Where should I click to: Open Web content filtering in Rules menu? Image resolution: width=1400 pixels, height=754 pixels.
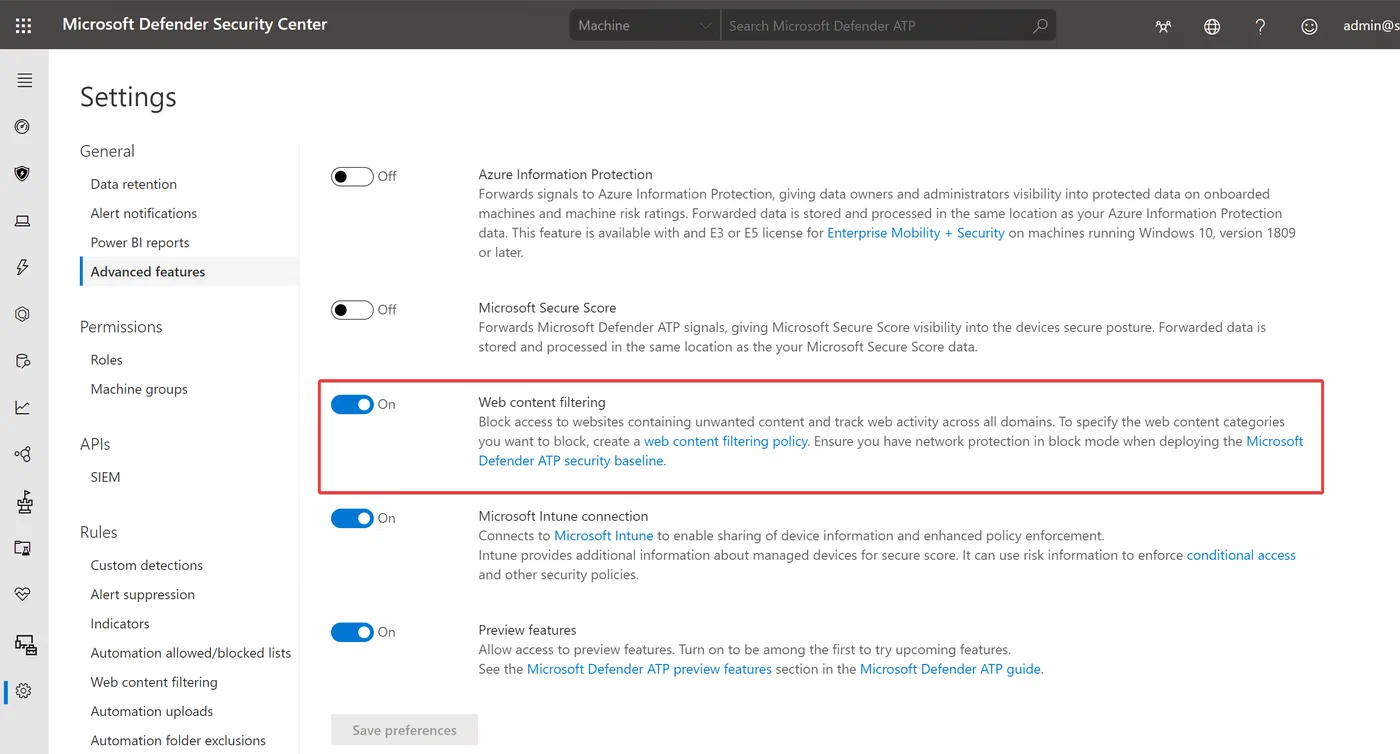[154, 682]
